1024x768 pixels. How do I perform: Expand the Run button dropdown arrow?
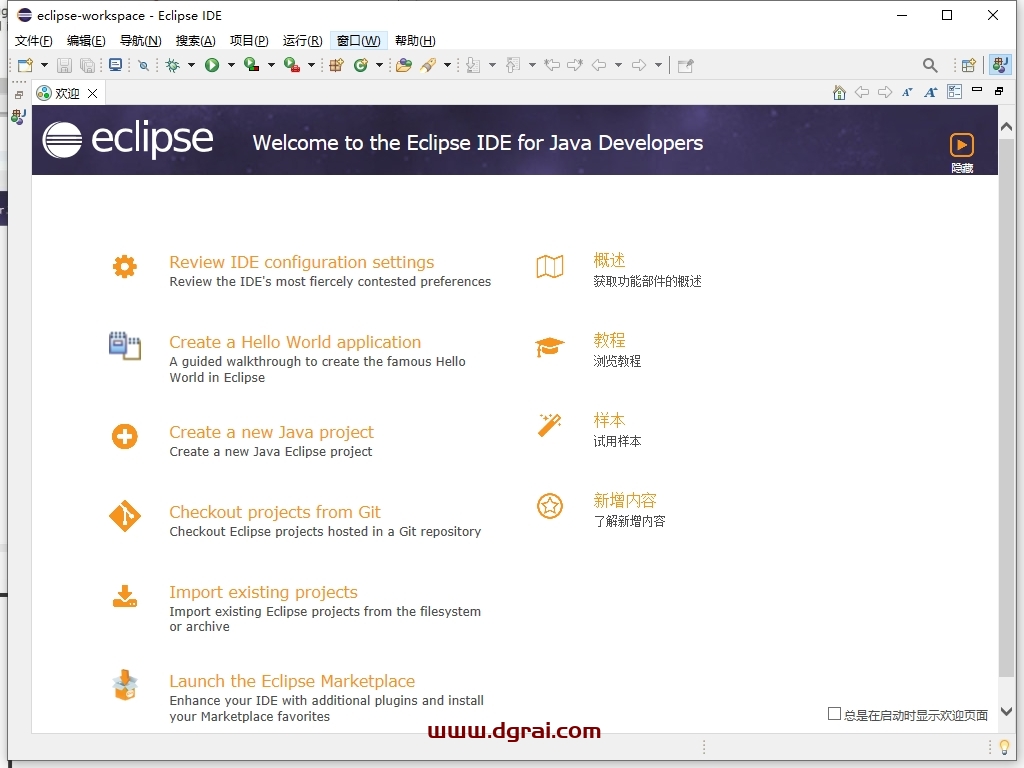[x=231, y=65]
